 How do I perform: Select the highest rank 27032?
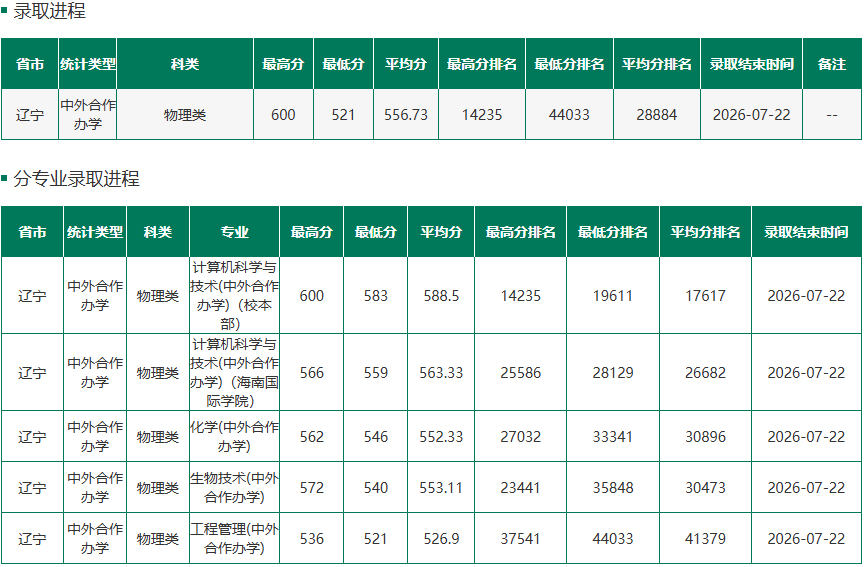pyautogui.click(x=521, y=437)
